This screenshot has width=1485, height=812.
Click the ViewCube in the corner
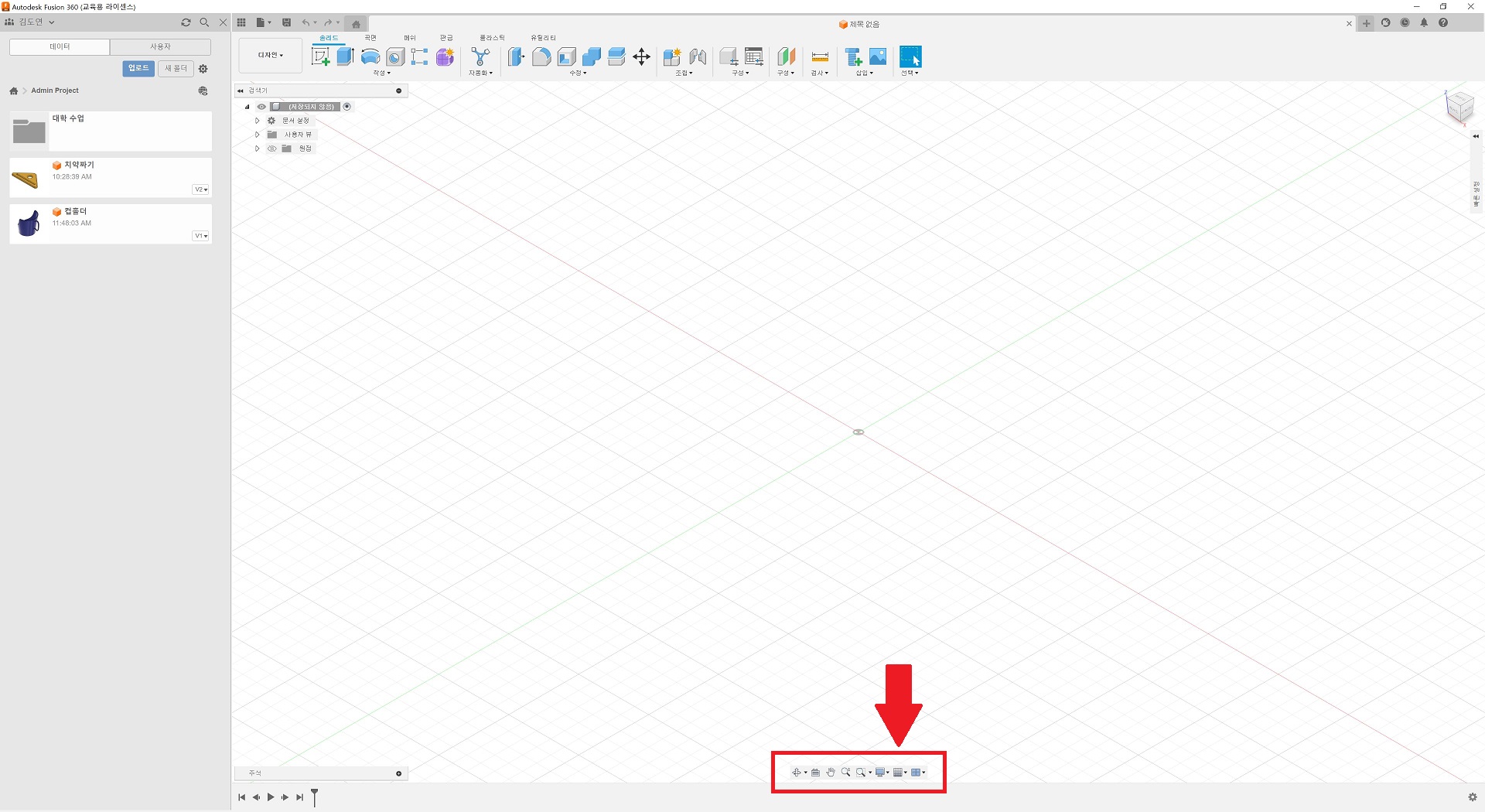1459,106
